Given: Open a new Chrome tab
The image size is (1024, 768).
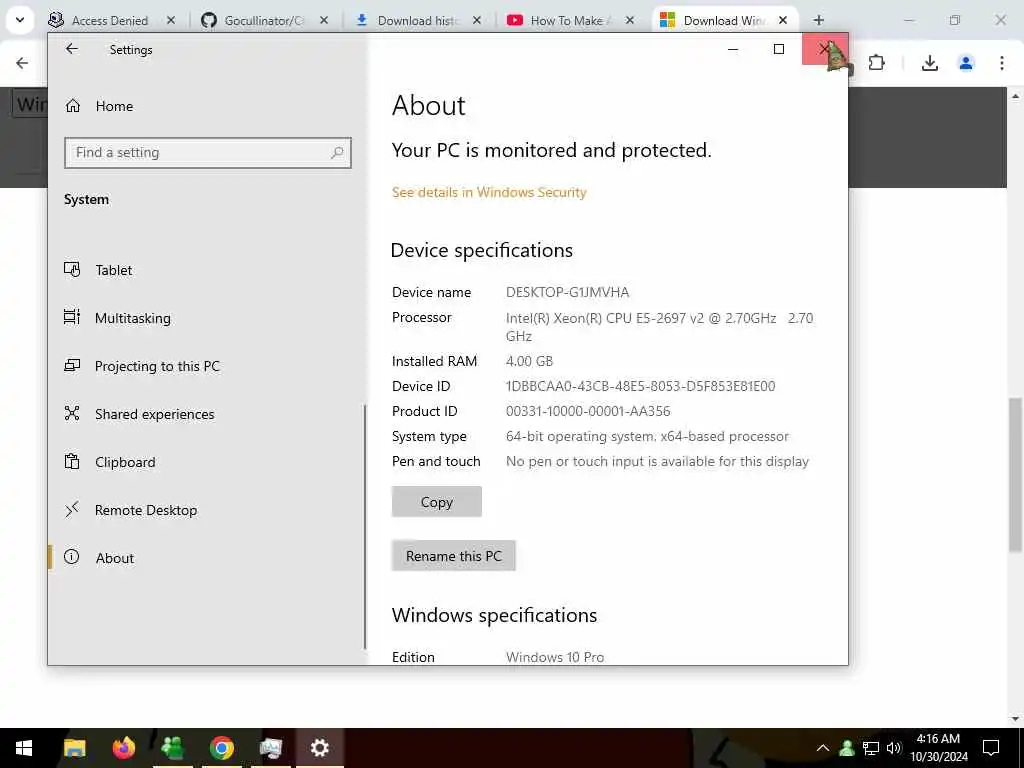Looking at the screenshot, I should click(819, 20).
